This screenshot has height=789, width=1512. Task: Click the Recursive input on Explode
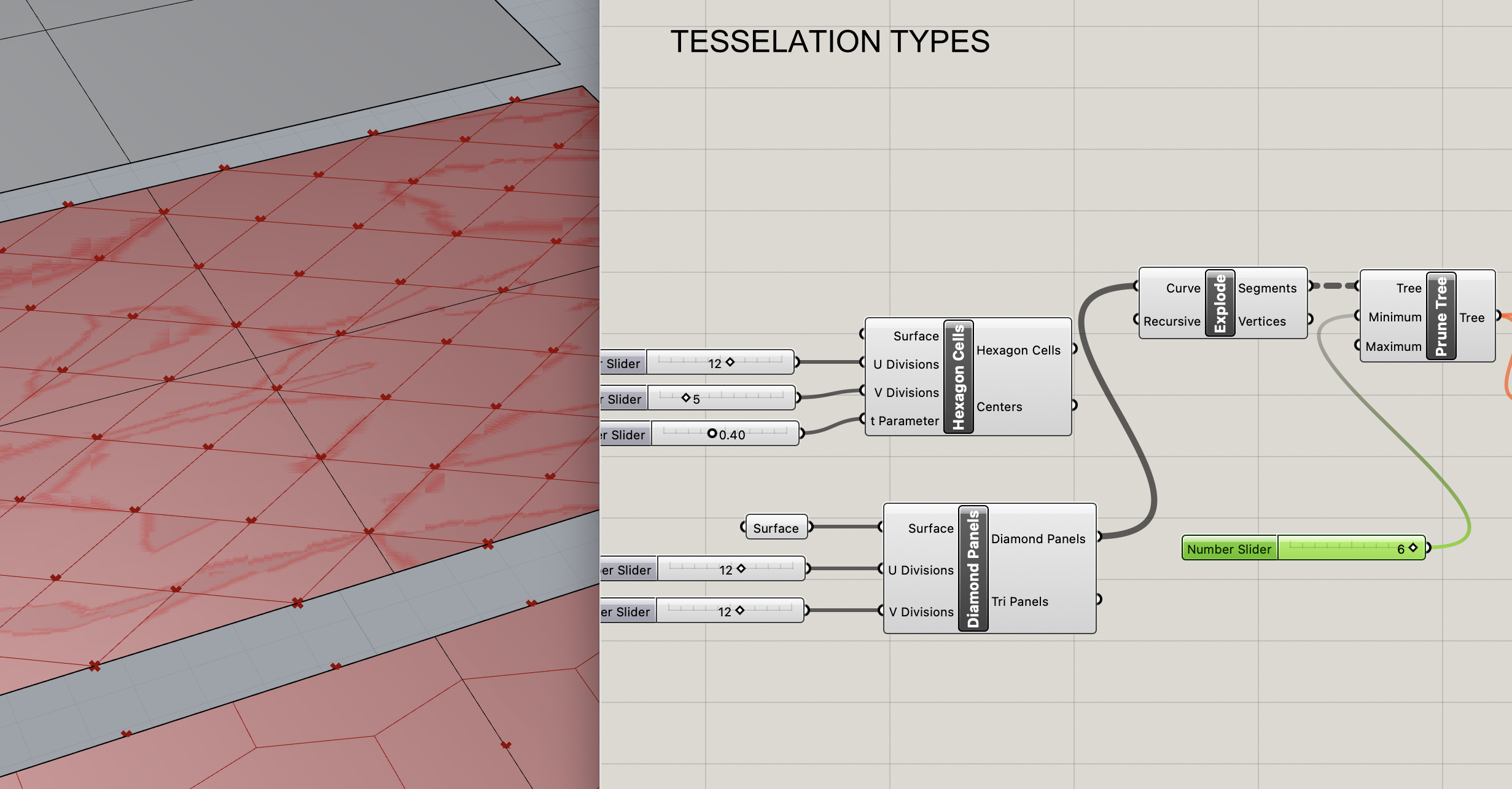(x=1172, y=321)
